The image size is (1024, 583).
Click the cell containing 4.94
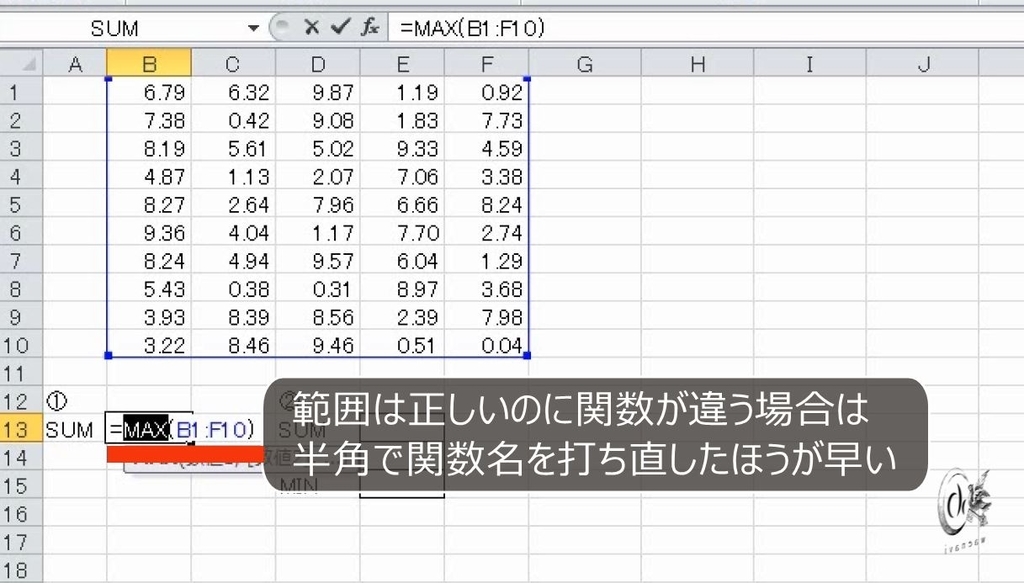pyautogui.click(x=233, y=261)
